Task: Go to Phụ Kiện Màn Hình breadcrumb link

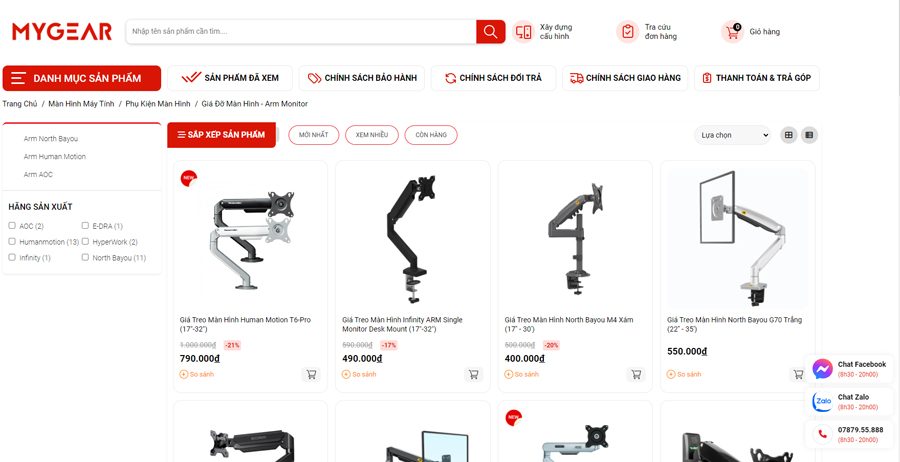Action: point(158,104)
